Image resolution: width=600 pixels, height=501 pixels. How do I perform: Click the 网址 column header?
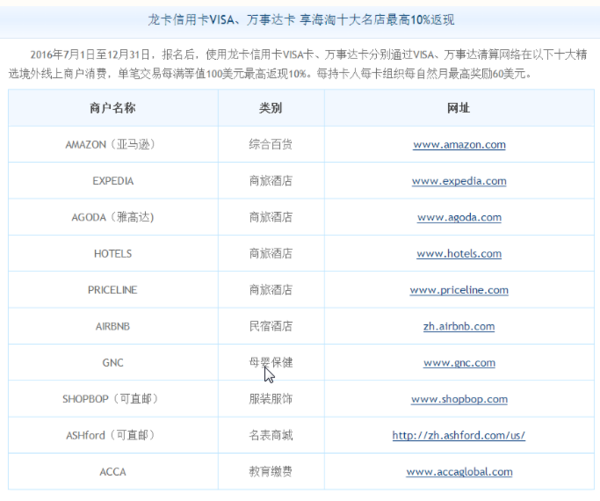point(459,108)
